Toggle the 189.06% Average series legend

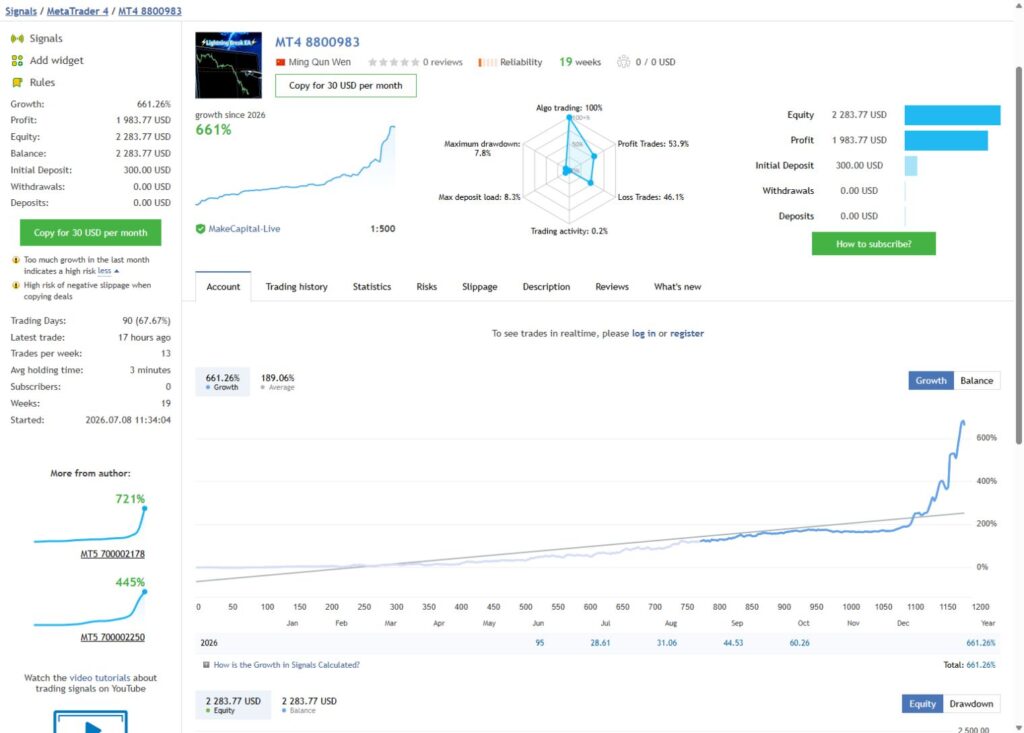tap(278, 382)
